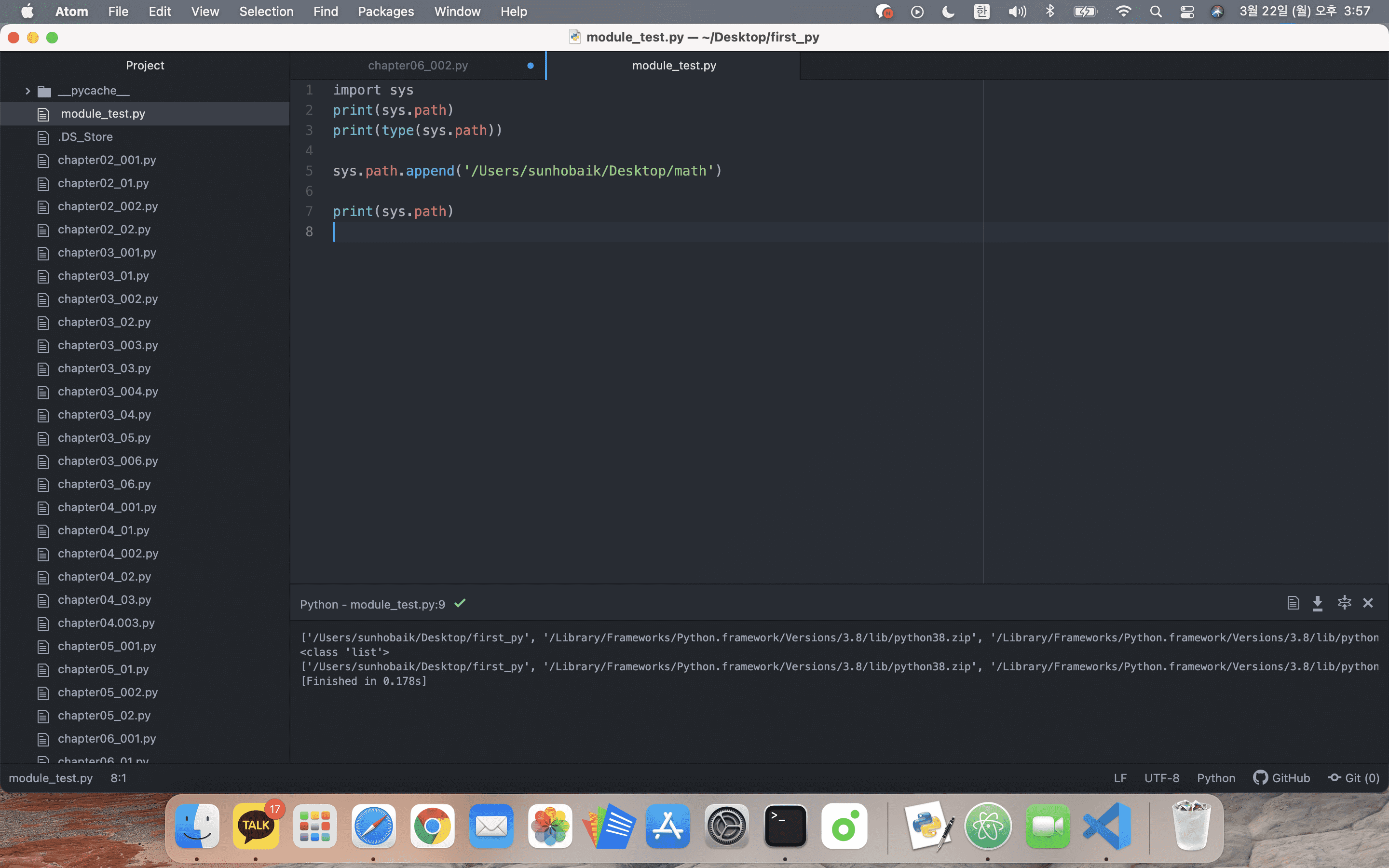Viewport: 1389px width, 868px height.
Task: Open chapter03_004.py in tree view
Action: 108,392
